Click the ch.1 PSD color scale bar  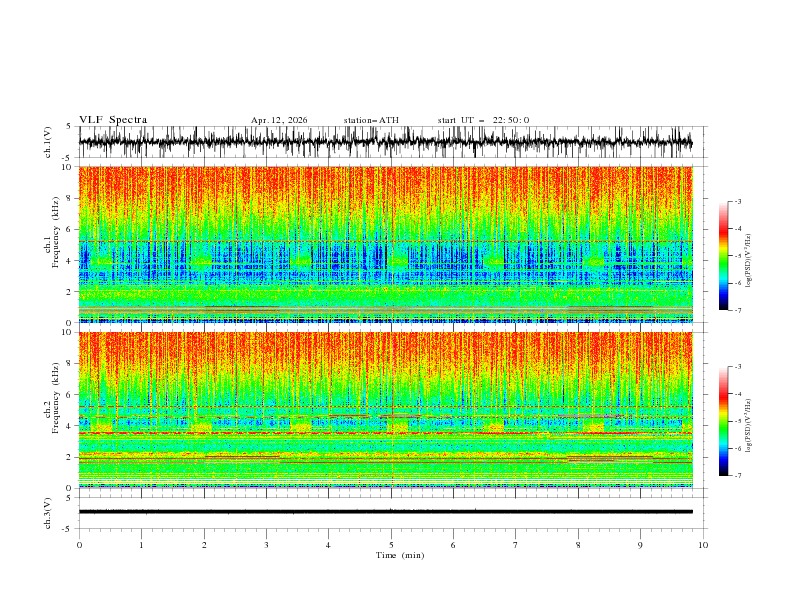click(723, 256)
